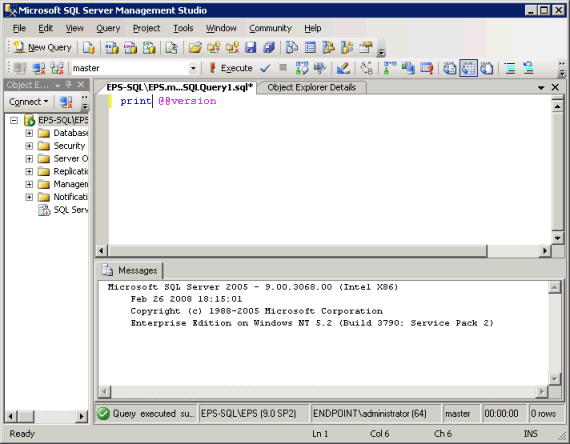
Task: Open the Window menu
Action: [221, 28]
